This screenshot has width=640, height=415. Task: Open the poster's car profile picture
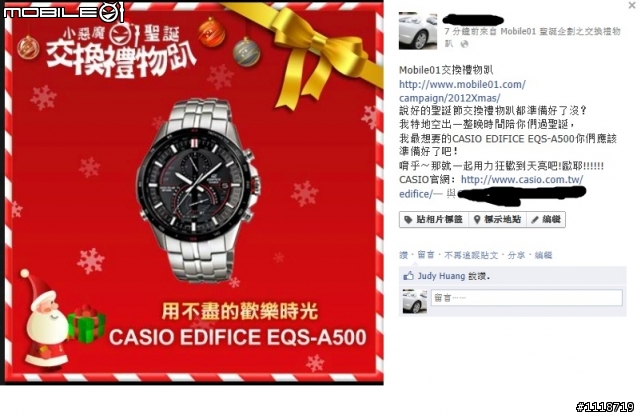point(418,31)
